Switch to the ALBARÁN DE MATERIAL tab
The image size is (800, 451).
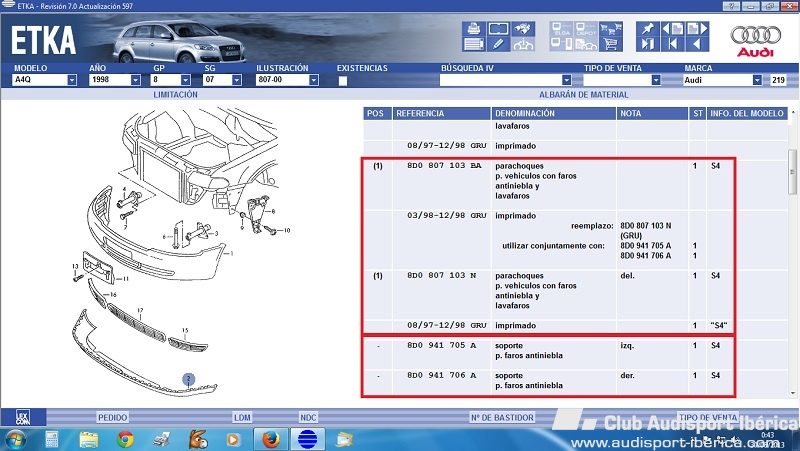(x=584, y=94)
